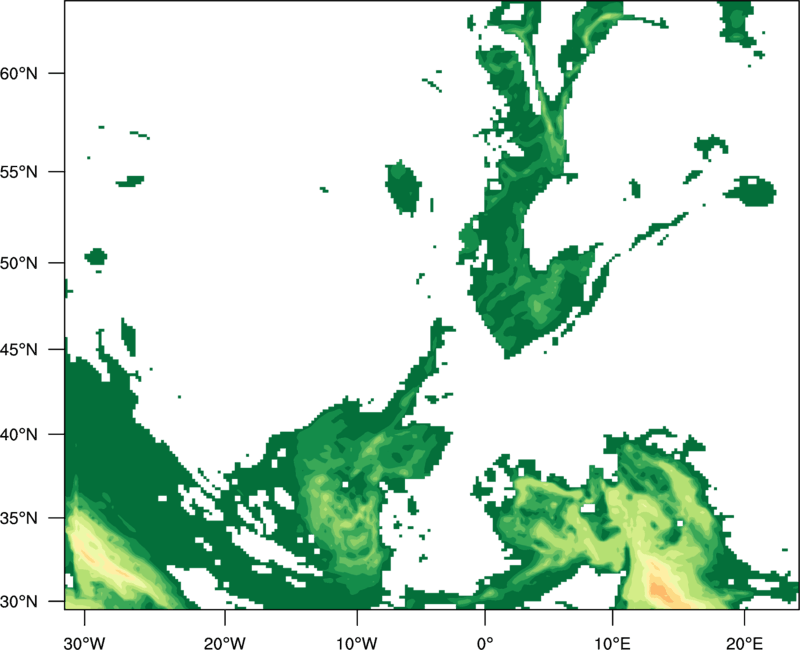This screenshot has height=650, width=800.
Task: Select the 30°W longitude label
Action: tap(85, 643)
